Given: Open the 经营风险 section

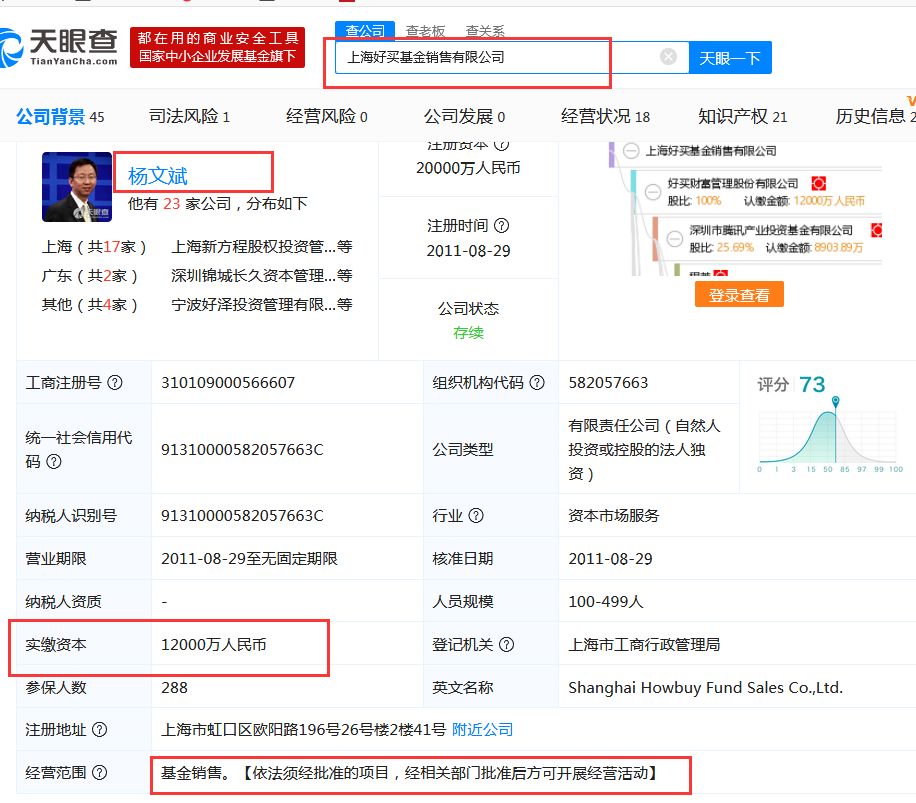Looking at the screenshot, I should 327,116.
